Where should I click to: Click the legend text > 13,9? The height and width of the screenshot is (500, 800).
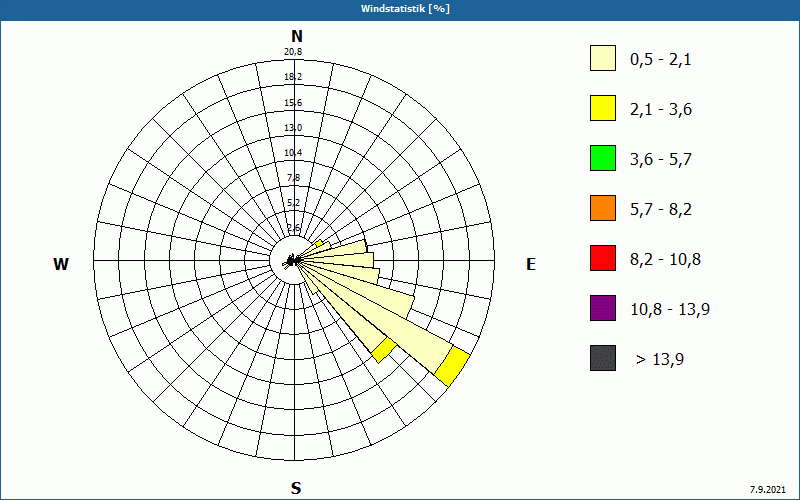click(x=660, y=360)
